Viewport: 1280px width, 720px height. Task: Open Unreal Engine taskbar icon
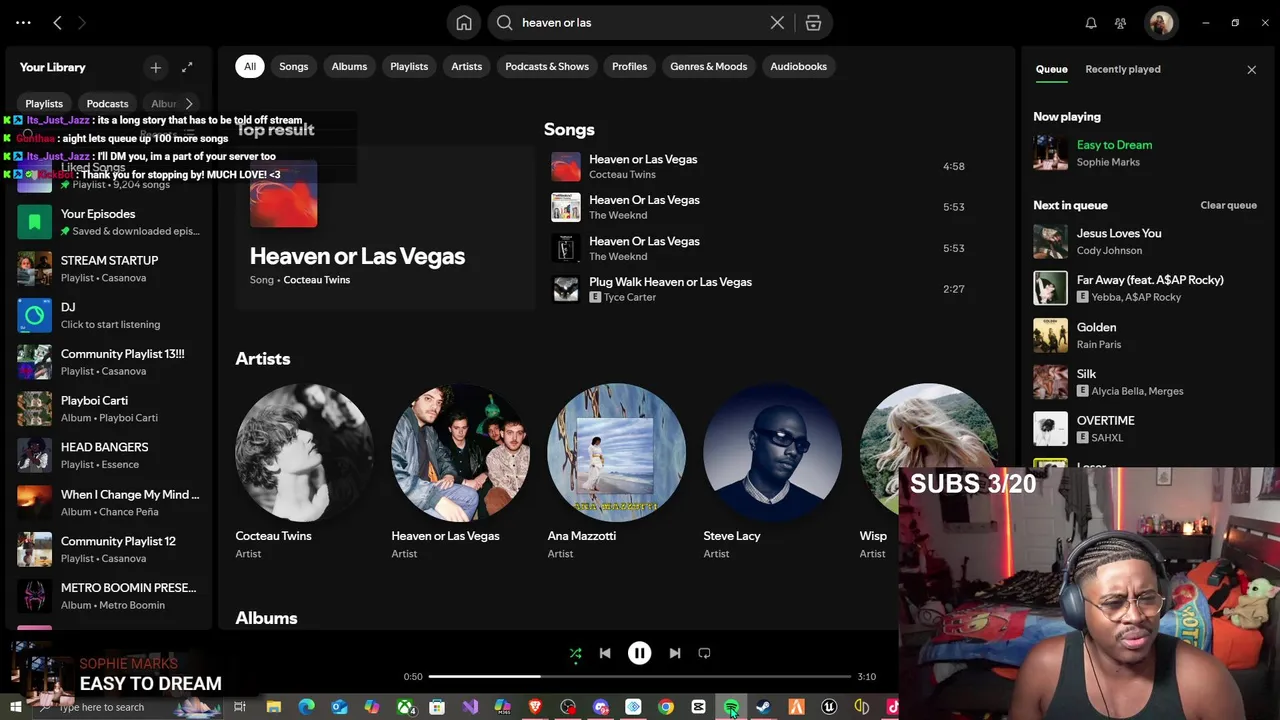(829, 707)
